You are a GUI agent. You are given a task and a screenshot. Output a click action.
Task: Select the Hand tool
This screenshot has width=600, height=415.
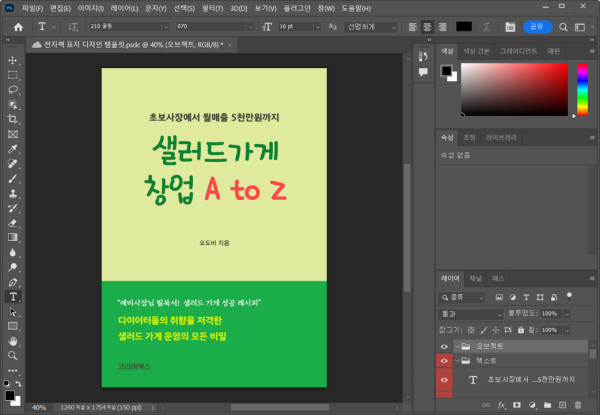point(13,340)
